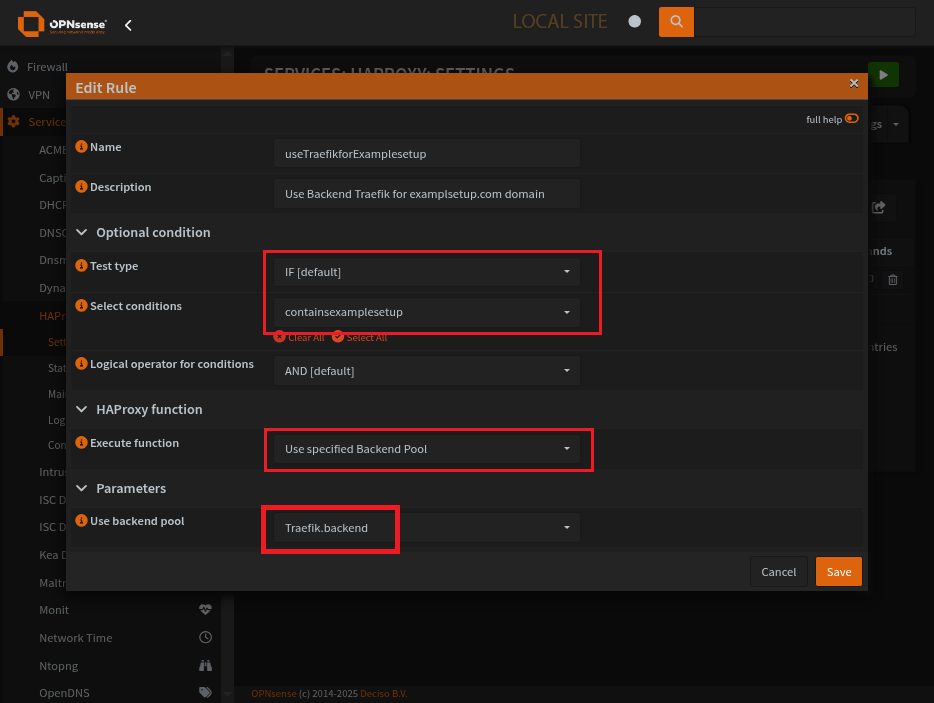Open the Firewall menu in sidebar
Image resolution: width=934 pixels, height=703 pixels.
pos(47,67)
